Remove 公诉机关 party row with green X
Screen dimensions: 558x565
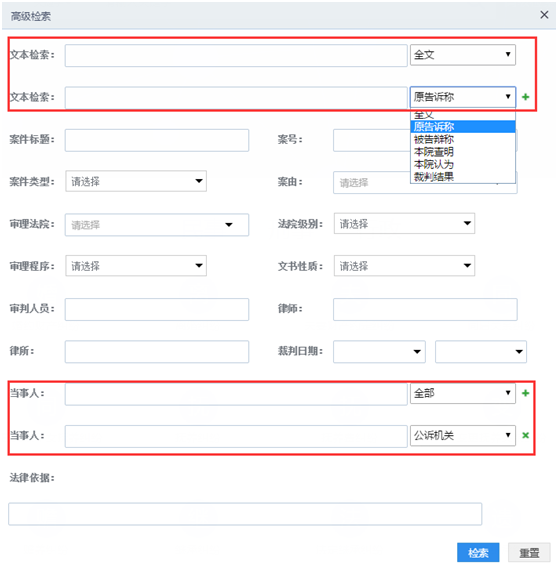525,435
